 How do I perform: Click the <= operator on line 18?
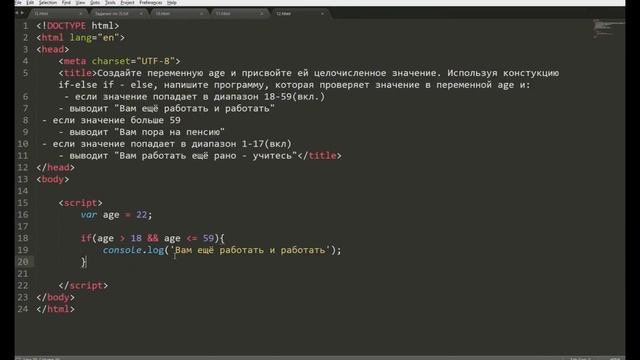[x=191, y=238]
